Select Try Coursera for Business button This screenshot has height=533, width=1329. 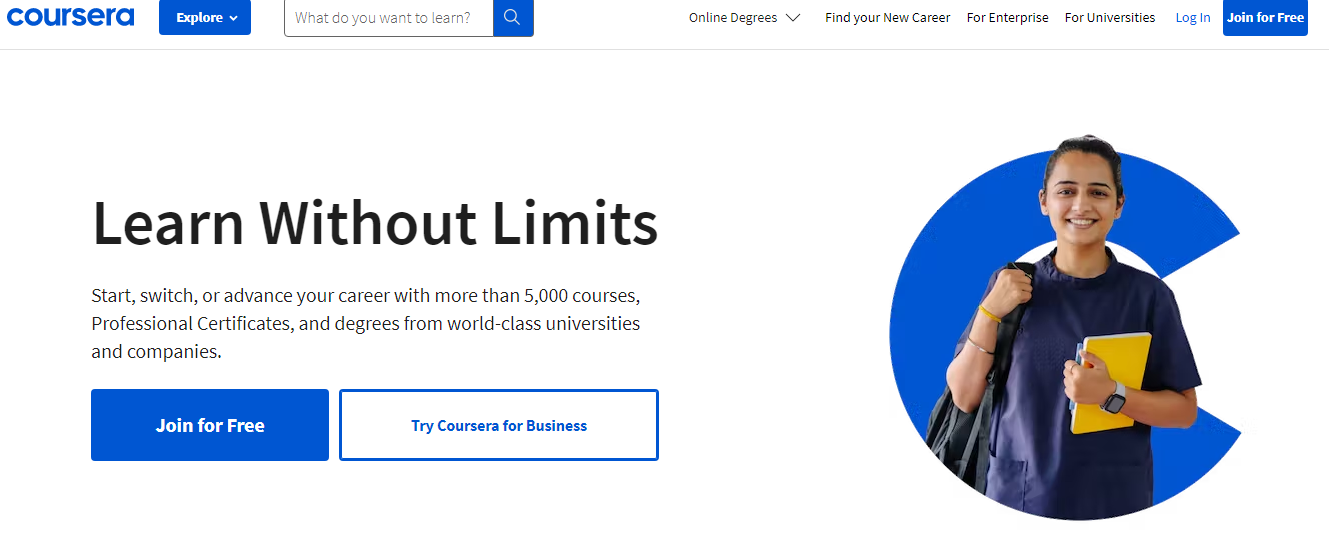pyautogui.click(x=499, y=425)
